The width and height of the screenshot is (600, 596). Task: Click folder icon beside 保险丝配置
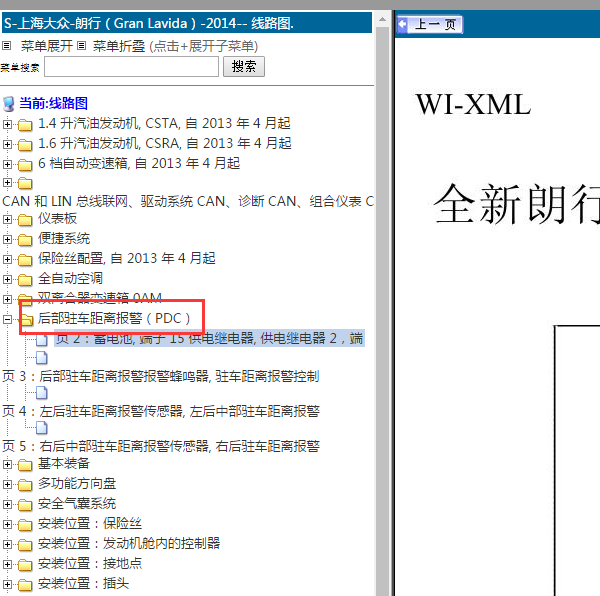[x=25, y=260]
